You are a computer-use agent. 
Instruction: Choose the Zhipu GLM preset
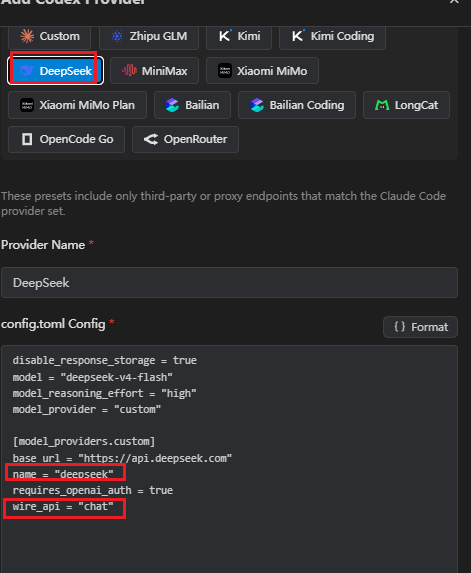[149, 37]
